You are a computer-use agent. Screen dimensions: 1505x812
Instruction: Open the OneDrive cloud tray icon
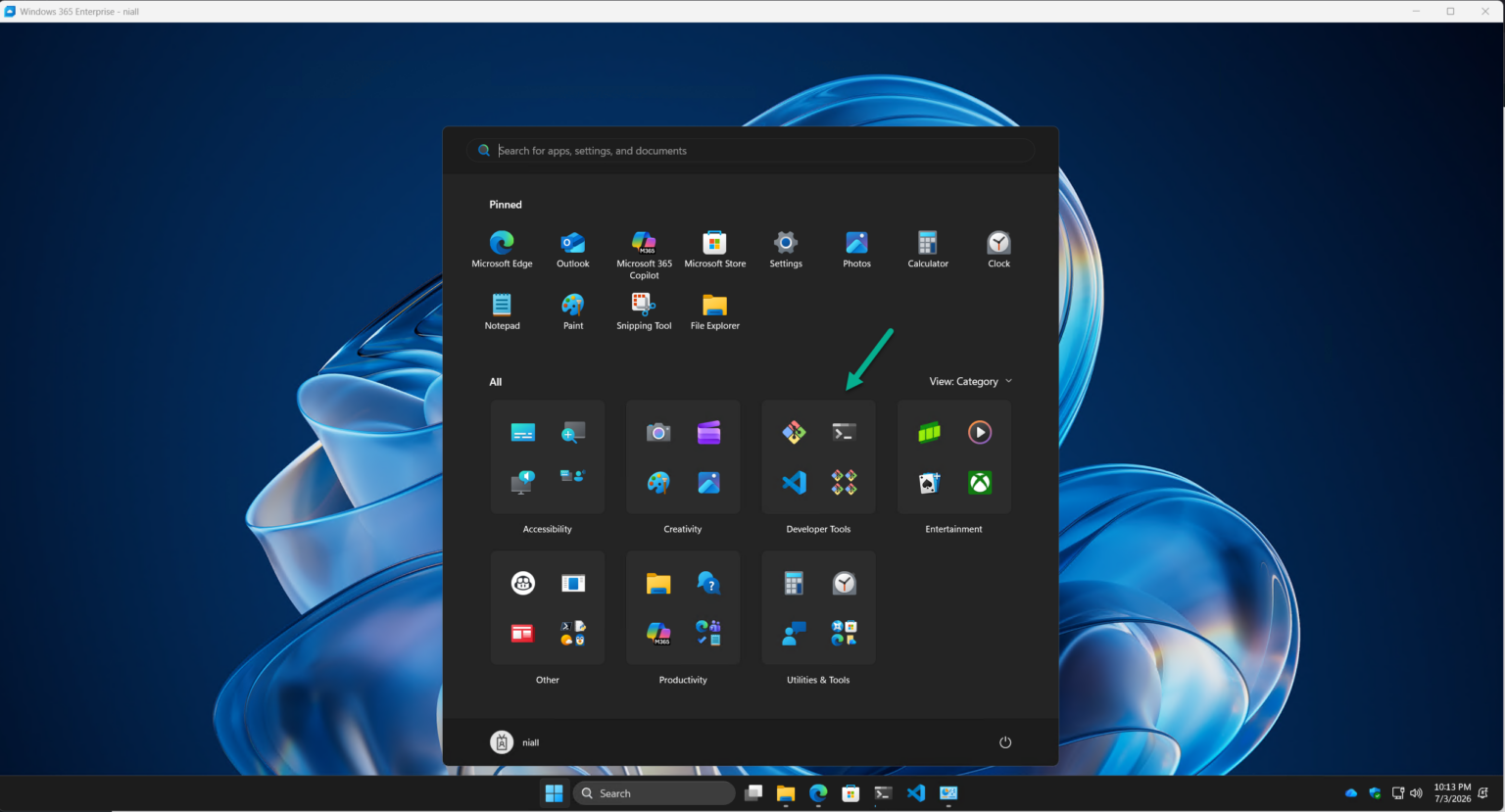click(x=1351, y=793)
